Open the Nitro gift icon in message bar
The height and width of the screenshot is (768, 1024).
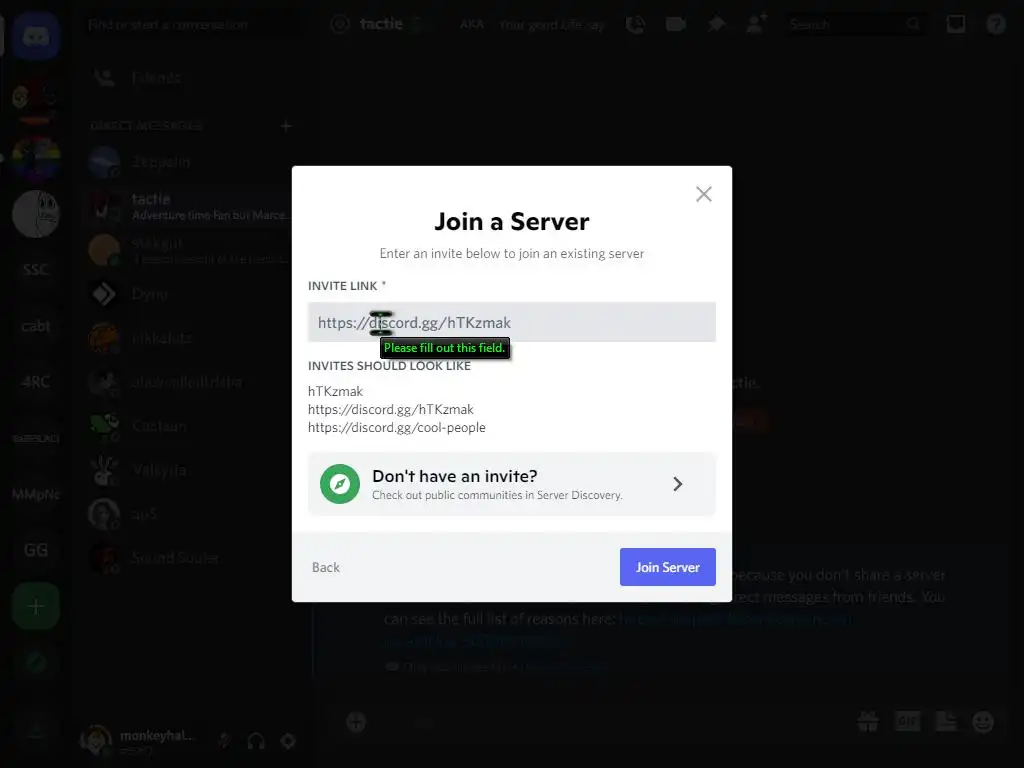pos(868,722)
